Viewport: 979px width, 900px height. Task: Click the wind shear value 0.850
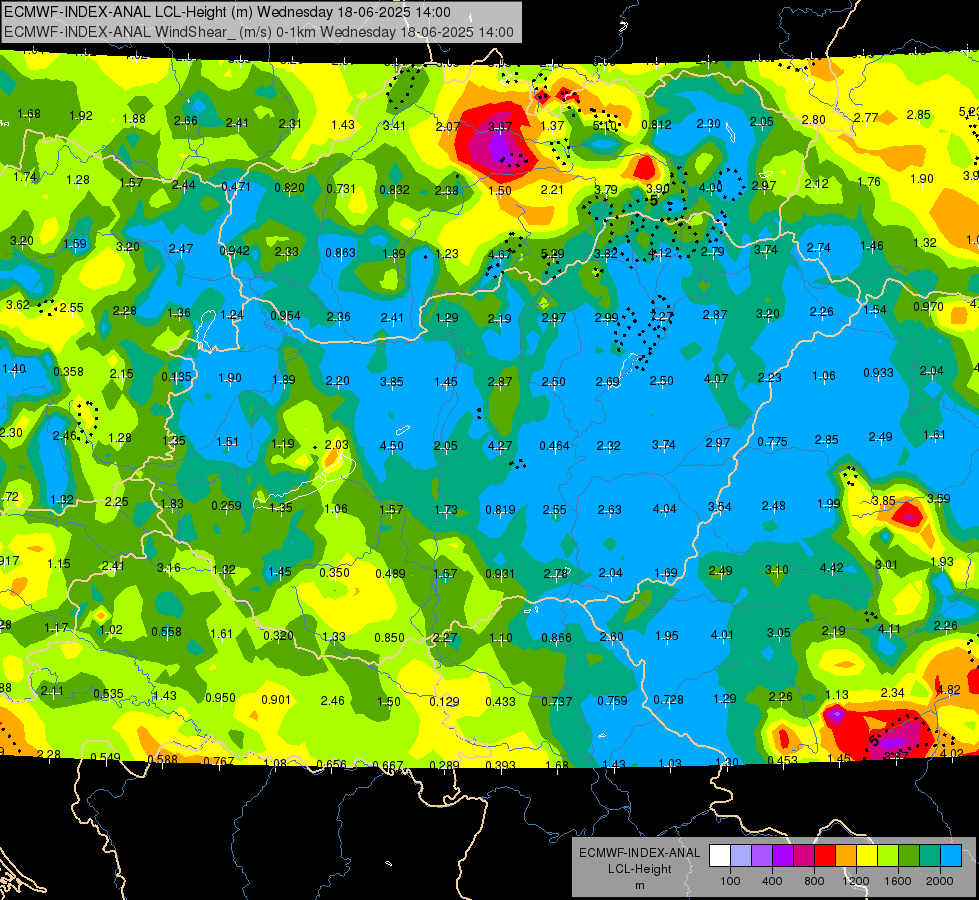[390, 638]
